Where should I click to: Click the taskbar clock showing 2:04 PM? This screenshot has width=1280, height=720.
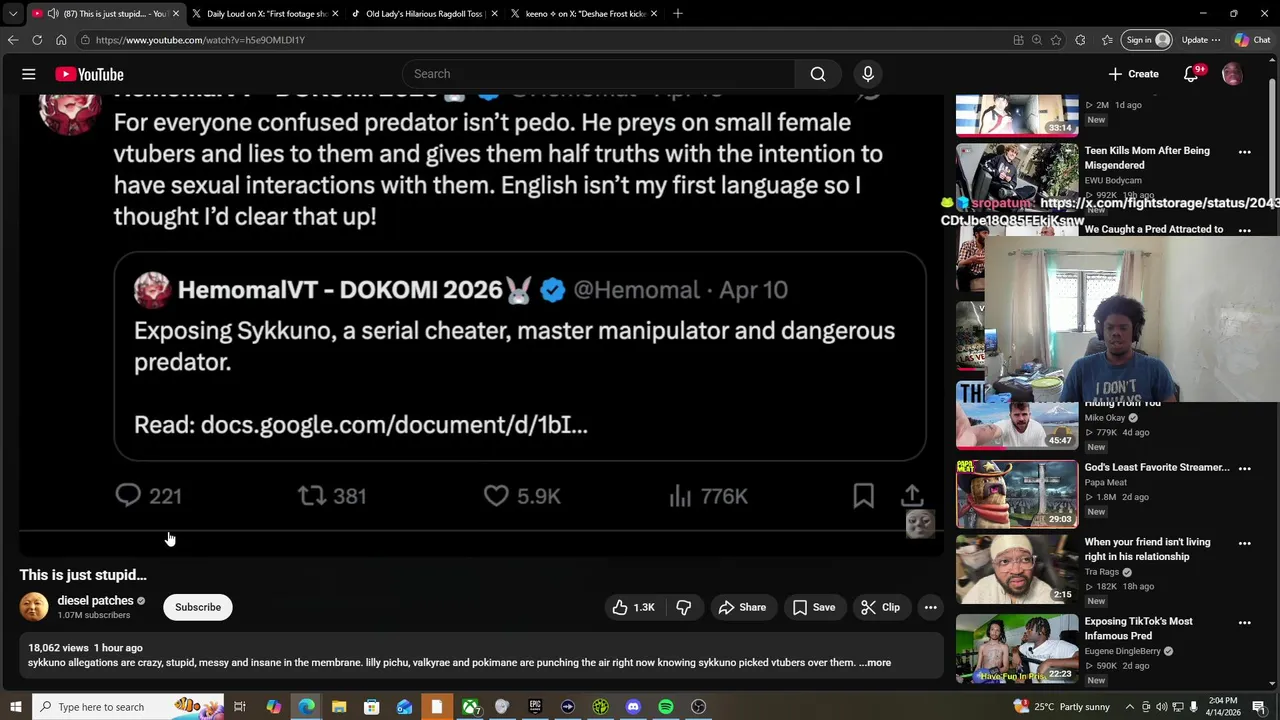tap(1223, 707)
